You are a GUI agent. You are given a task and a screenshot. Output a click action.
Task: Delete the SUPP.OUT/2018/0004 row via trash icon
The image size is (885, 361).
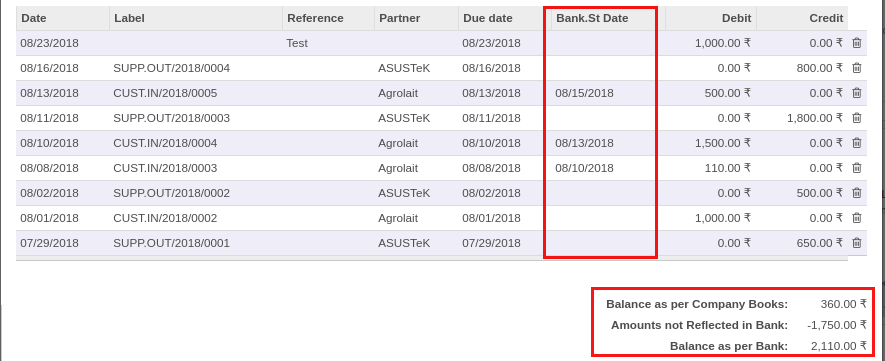(x=856, y=68)
